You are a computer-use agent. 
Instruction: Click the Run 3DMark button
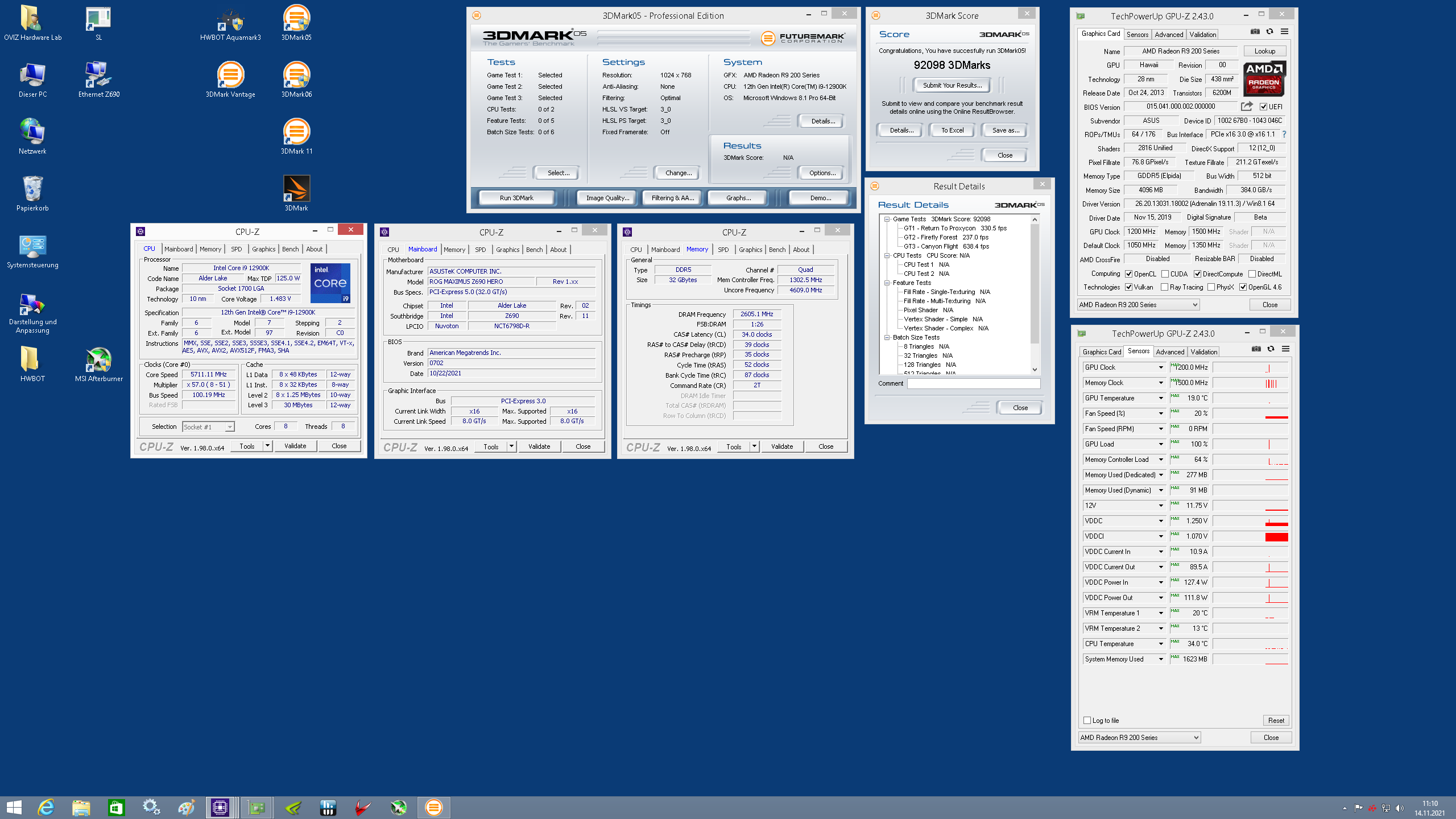click(516, 198)
